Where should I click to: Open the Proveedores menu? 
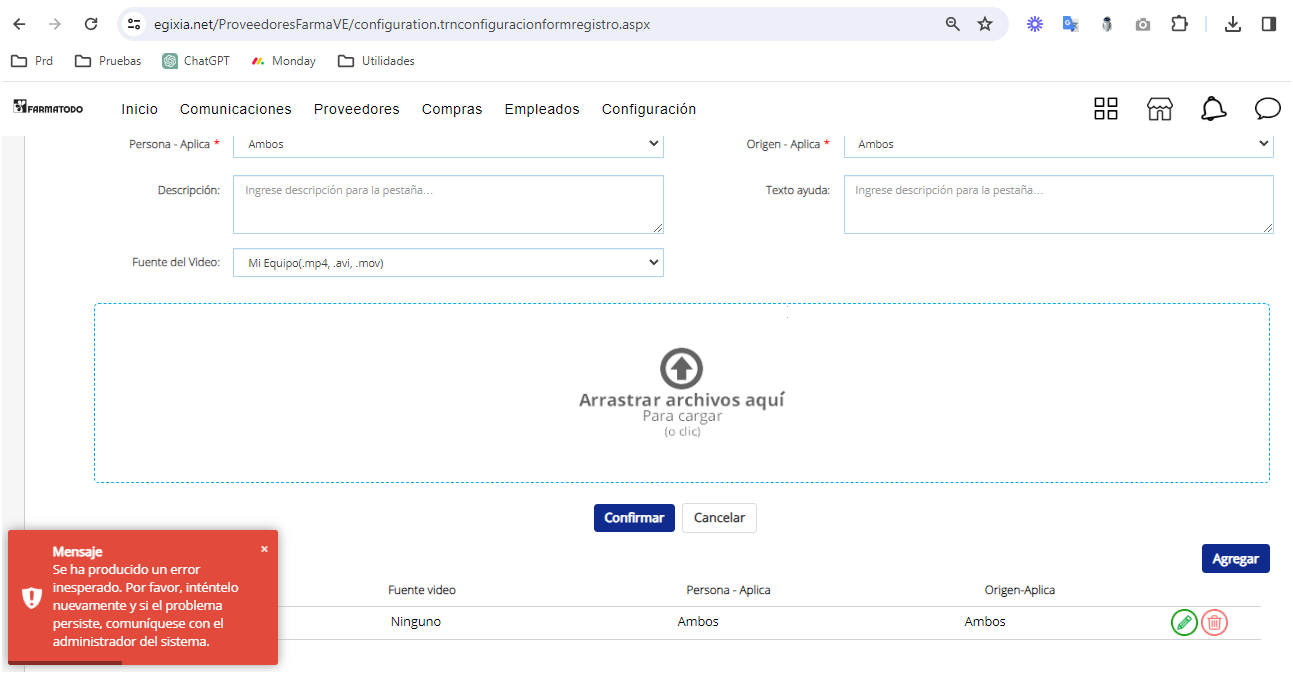356,109
